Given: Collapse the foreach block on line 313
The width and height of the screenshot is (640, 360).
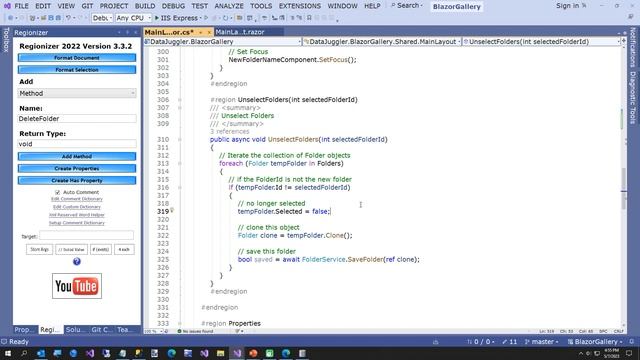Looking at the screenshot, I should click(180, 163).
